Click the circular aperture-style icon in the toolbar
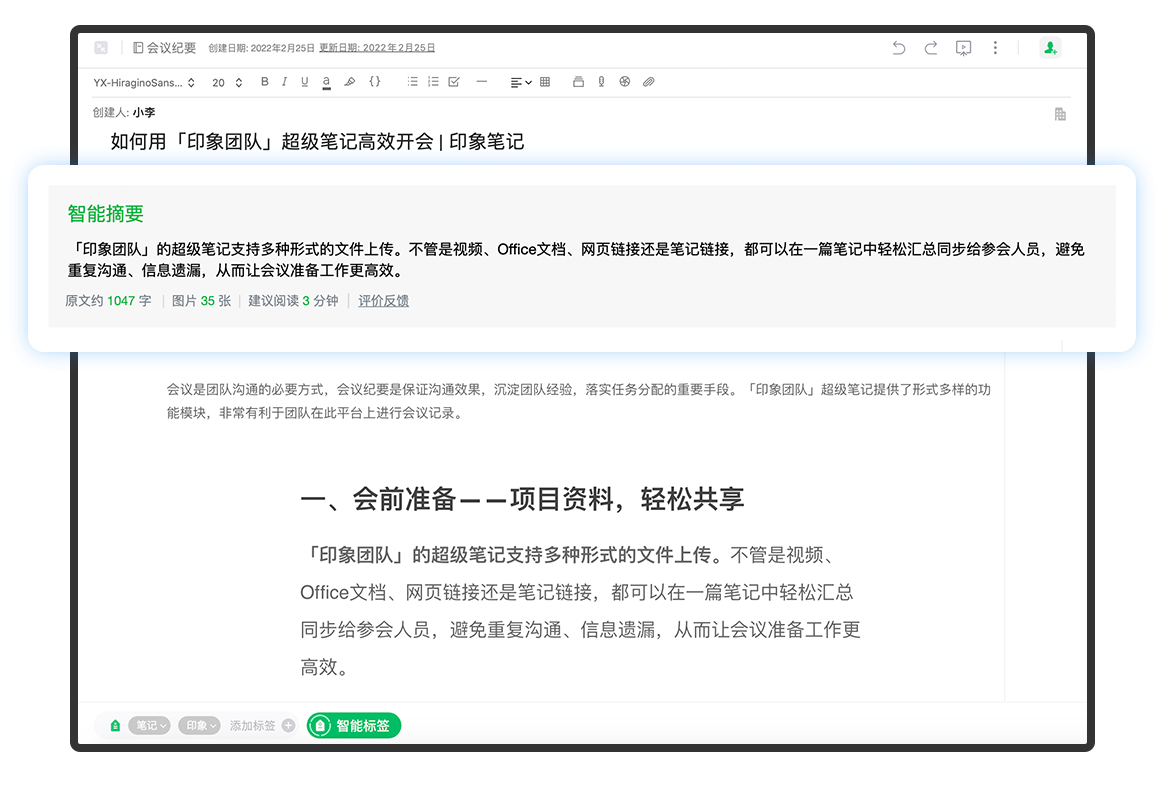The height and width of the screenshot is (788, 1160). (x=625, y=82)
